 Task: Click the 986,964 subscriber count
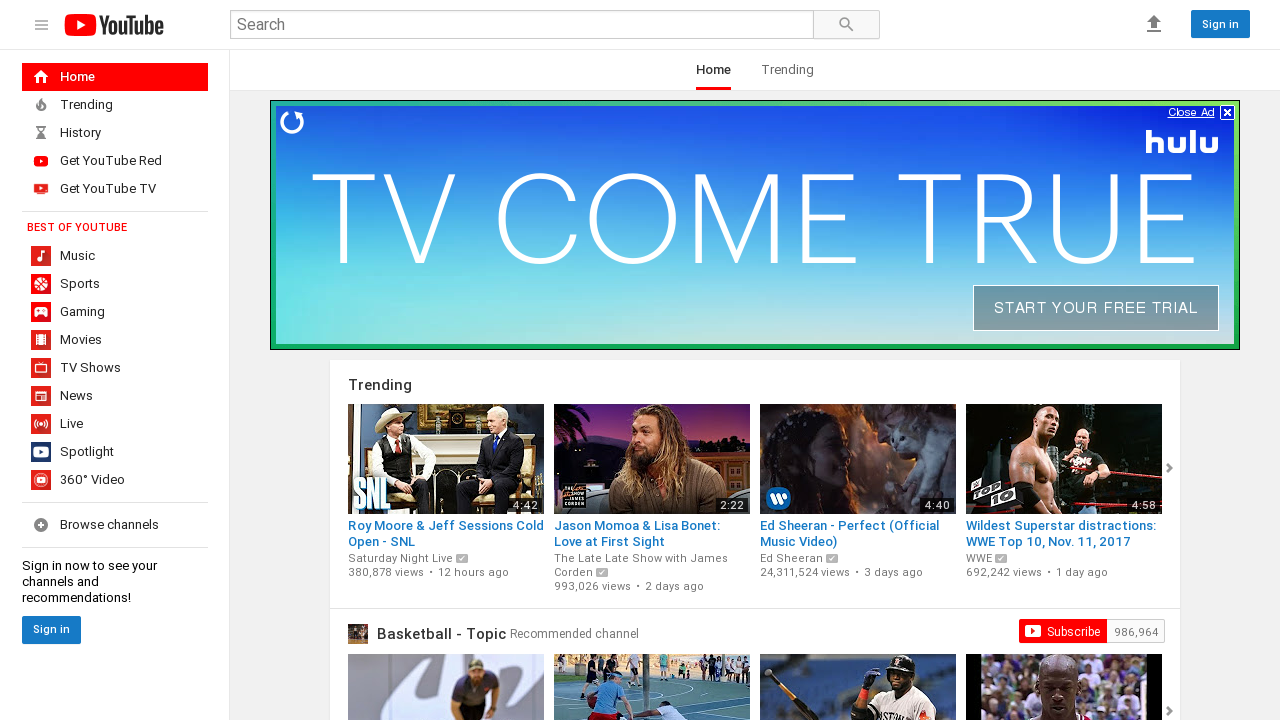[1136, 632]
